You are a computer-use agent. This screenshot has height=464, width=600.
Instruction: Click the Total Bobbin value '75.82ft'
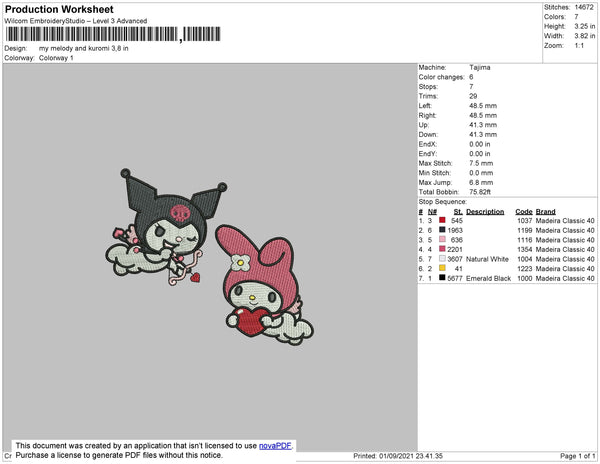(480, 192)
